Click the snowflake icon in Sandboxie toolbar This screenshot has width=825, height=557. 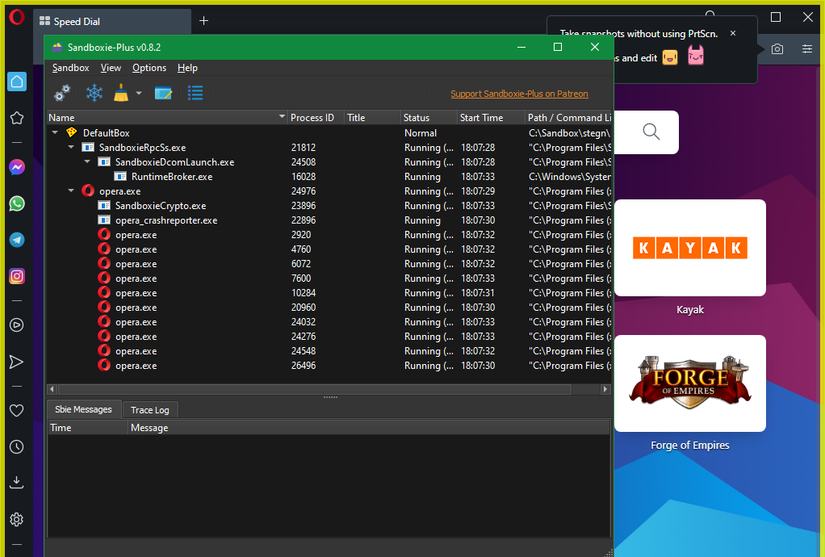(x=94, y=93)
